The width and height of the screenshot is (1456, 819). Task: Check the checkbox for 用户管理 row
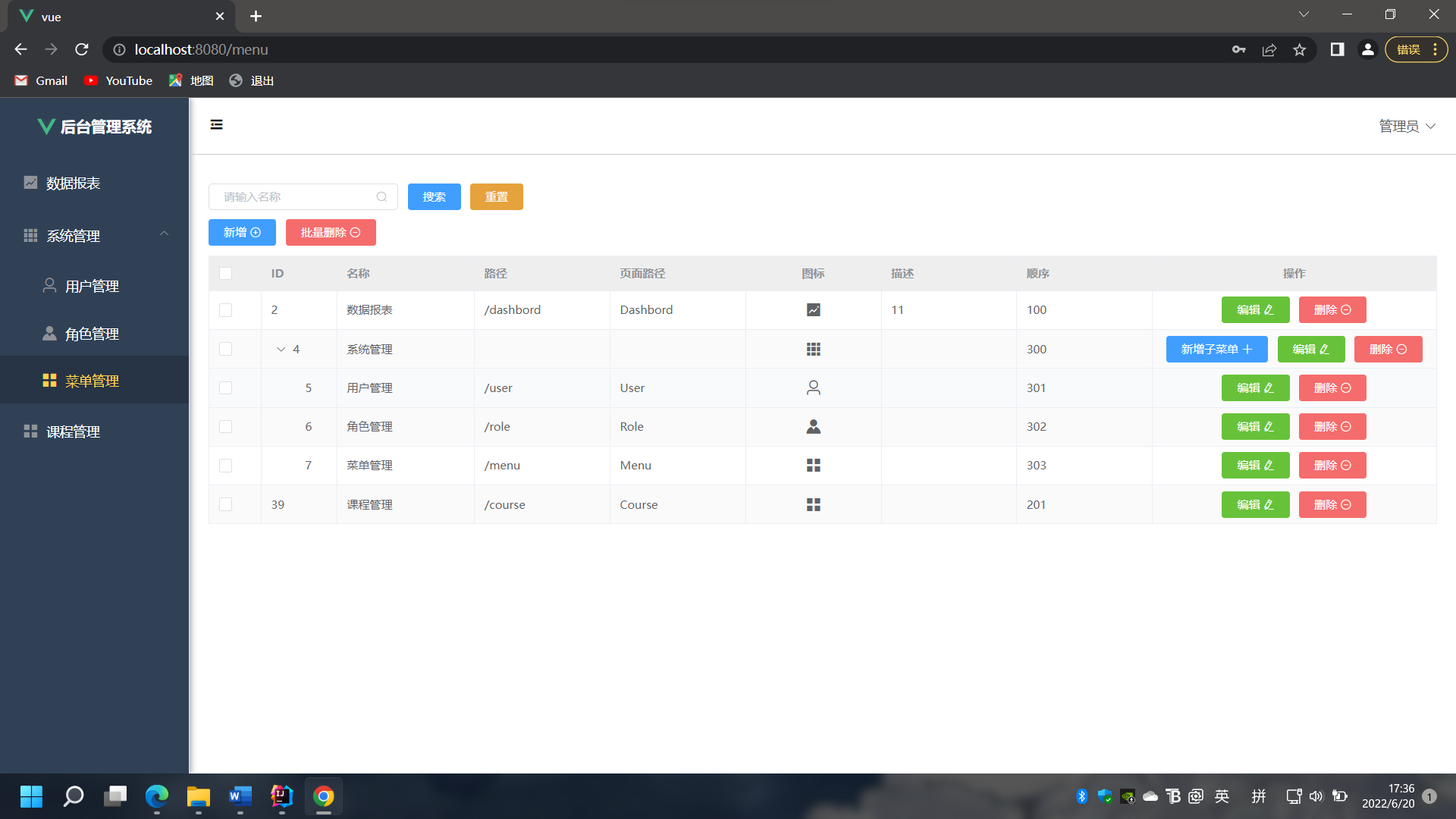pos(225,388)
